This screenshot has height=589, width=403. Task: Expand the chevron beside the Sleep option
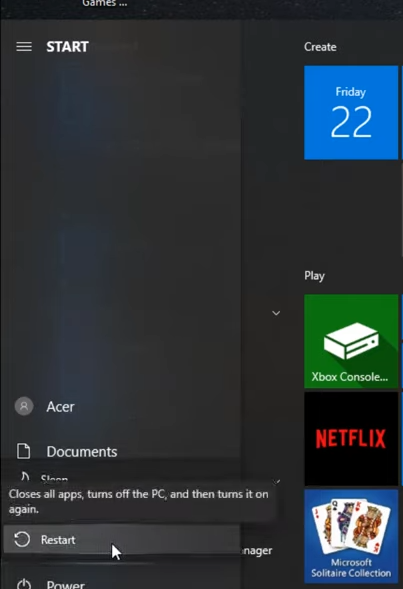[276, 481]
